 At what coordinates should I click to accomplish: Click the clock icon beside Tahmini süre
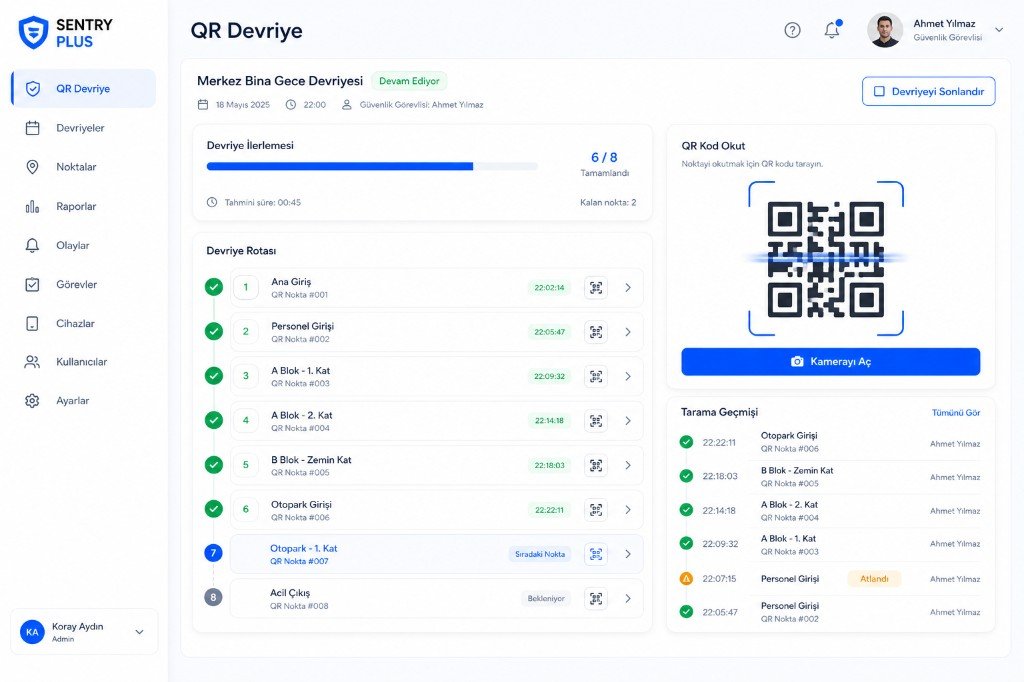pyautogui.click(x=212, y=203)
